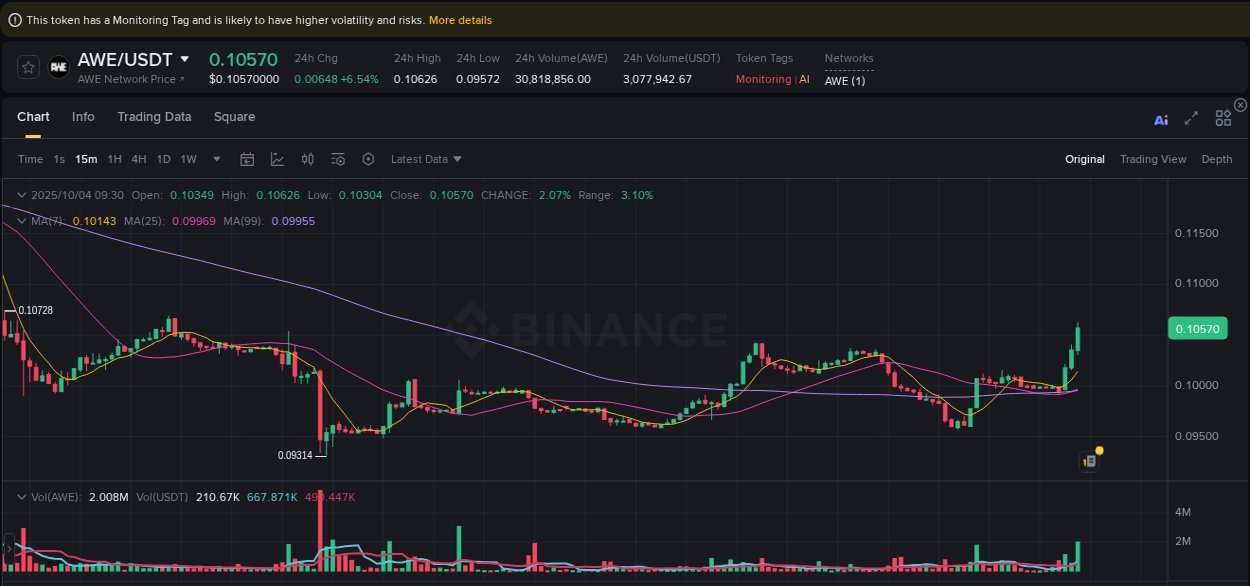The width and height of the screenshot is (1250, 586).
Task: Open the Ai assistant feature
Action: click(x=1161, y=117)
